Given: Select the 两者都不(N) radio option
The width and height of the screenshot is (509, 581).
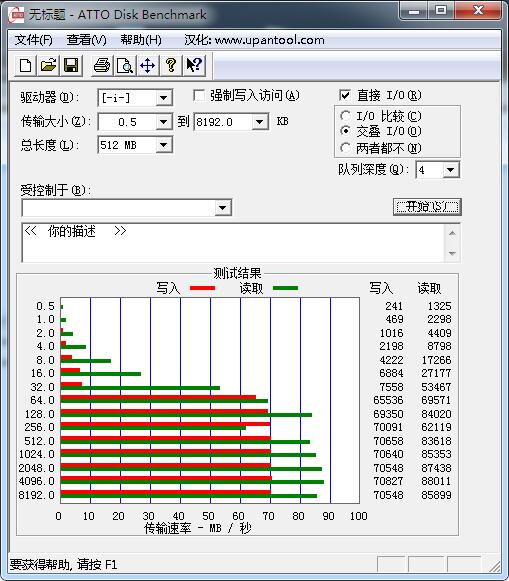Looking at the screenshot, I should [345, 148].
